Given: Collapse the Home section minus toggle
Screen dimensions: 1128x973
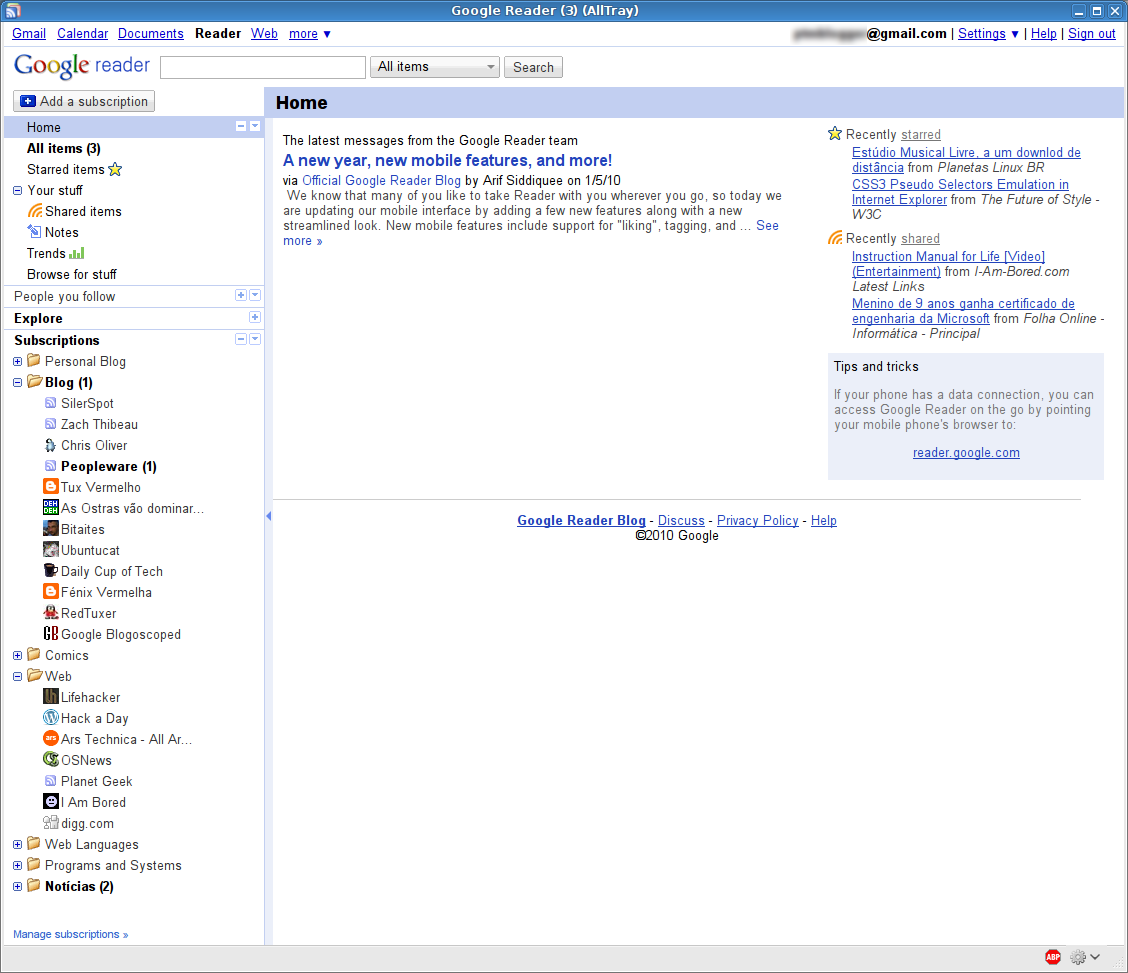Looking at the screenshot, I should pyautogui.click(x=241, y=126).
